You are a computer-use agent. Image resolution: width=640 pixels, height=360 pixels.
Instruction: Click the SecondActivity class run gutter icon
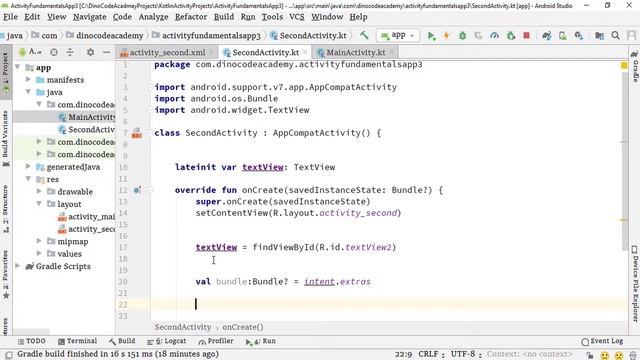tap(137, 133)
